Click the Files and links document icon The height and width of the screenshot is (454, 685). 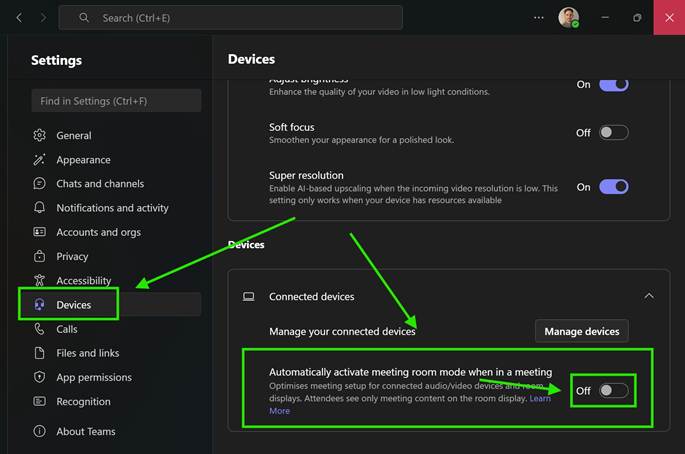coord(39,353)
